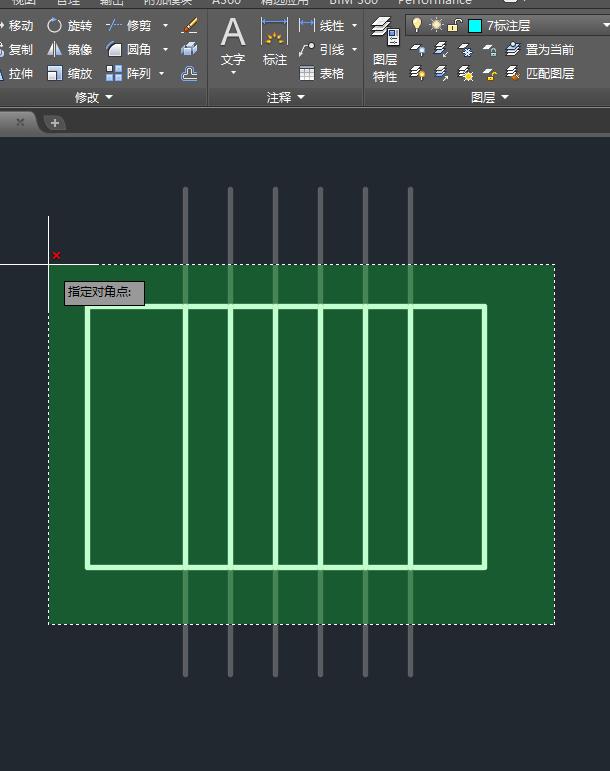
Task: Open the 阵列 (Array) dropdown arrow
Action: pyautogui.click(x=161, y=74)
